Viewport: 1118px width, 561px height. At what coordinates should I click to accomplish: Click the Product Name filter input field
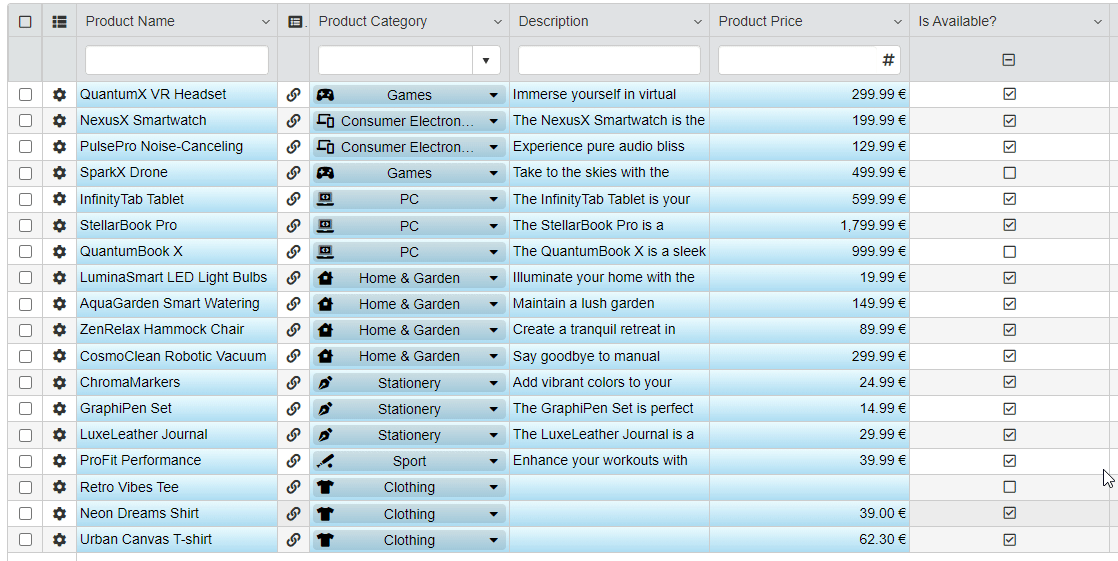tap(177, 60)
